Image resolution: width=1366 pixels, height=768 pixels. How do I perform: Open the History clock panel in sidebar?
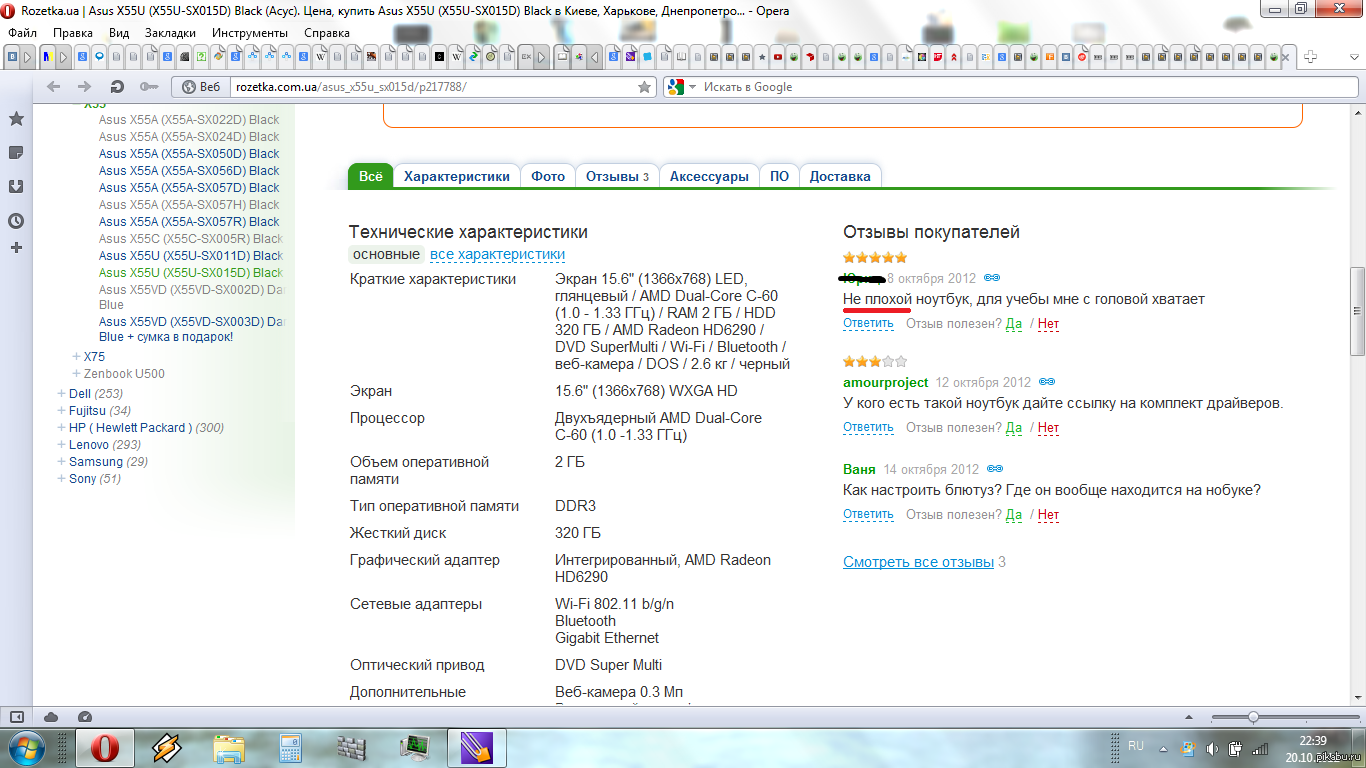click(16, 221)
